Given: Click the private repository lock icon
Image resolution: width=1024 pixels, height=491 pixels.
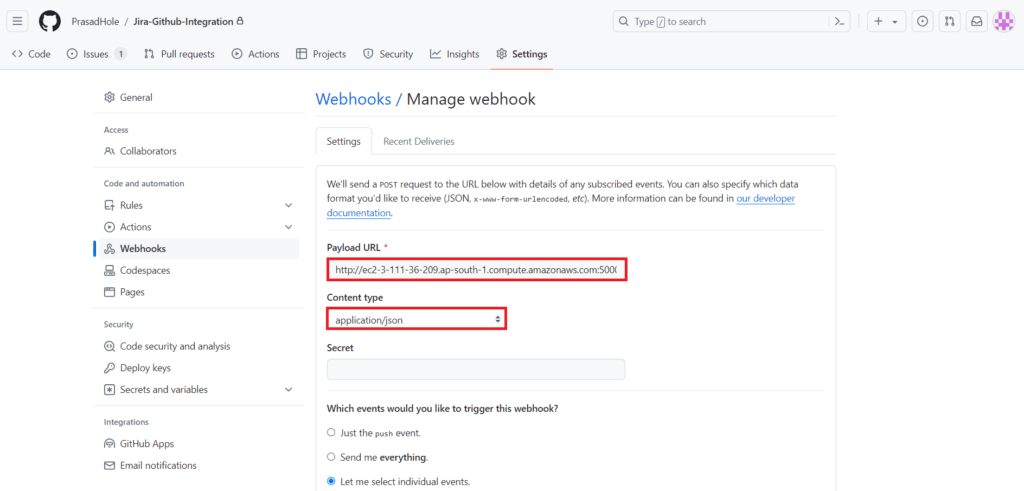Looking at the screenshot, I should [x=240, y=21].
